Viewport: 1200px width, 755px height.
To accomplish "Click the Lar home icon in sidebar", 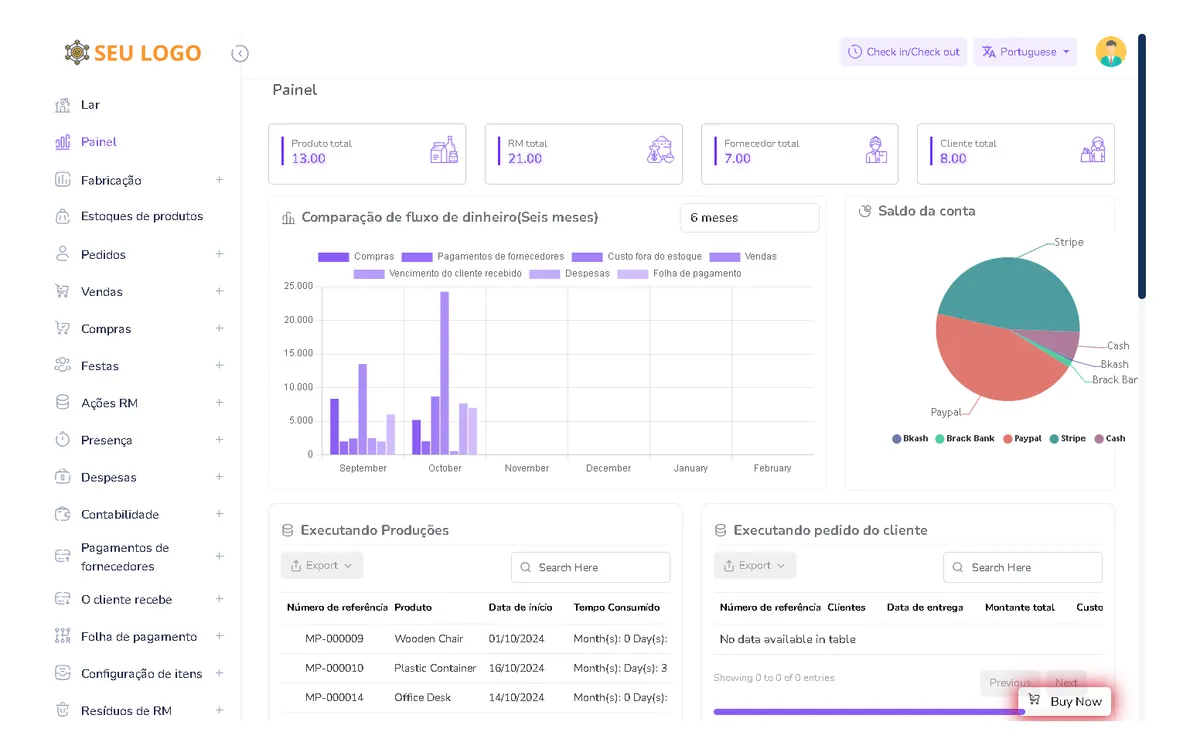I will (x=63, y=105).
